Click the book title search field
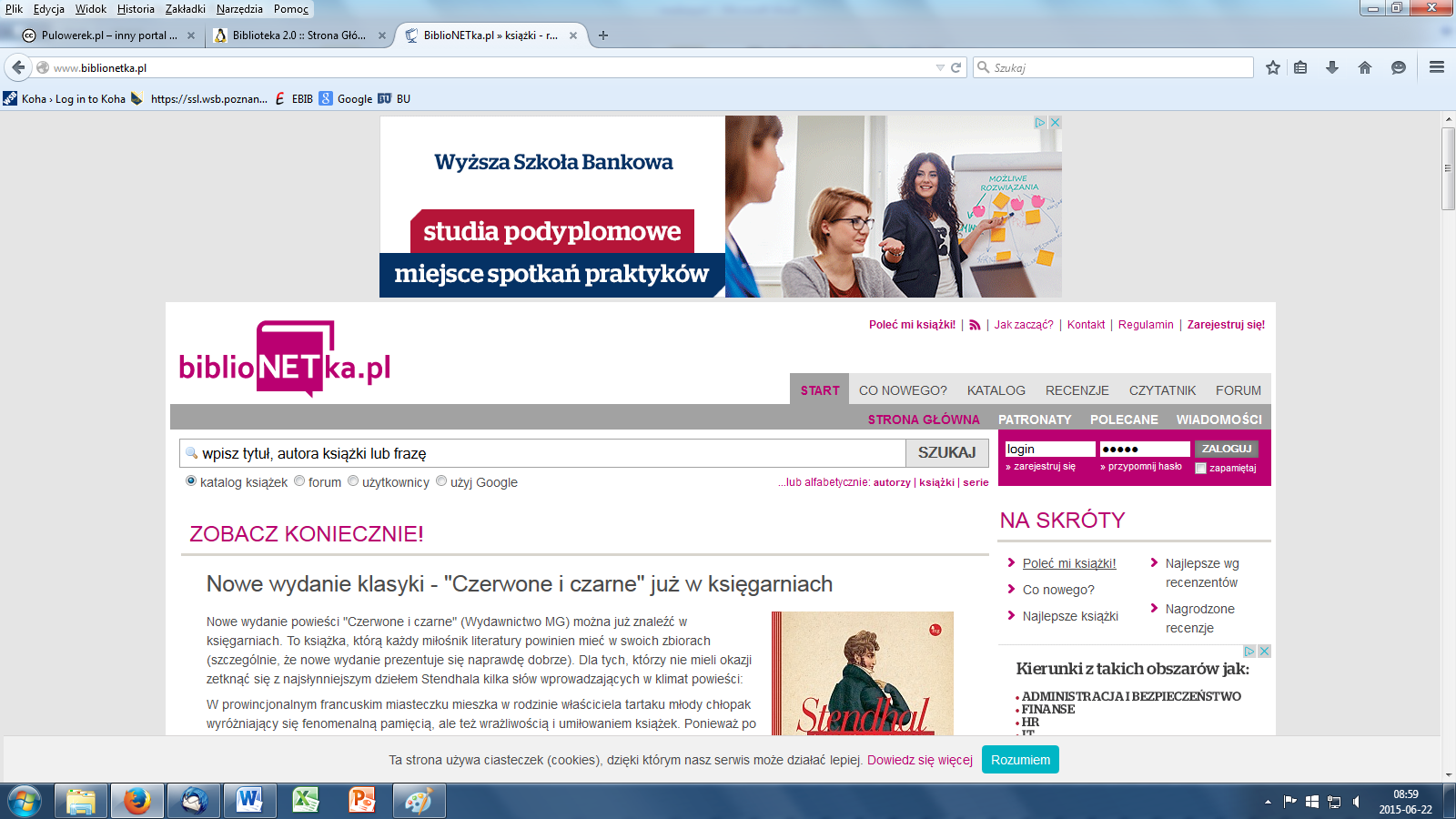 click(542, 453)
